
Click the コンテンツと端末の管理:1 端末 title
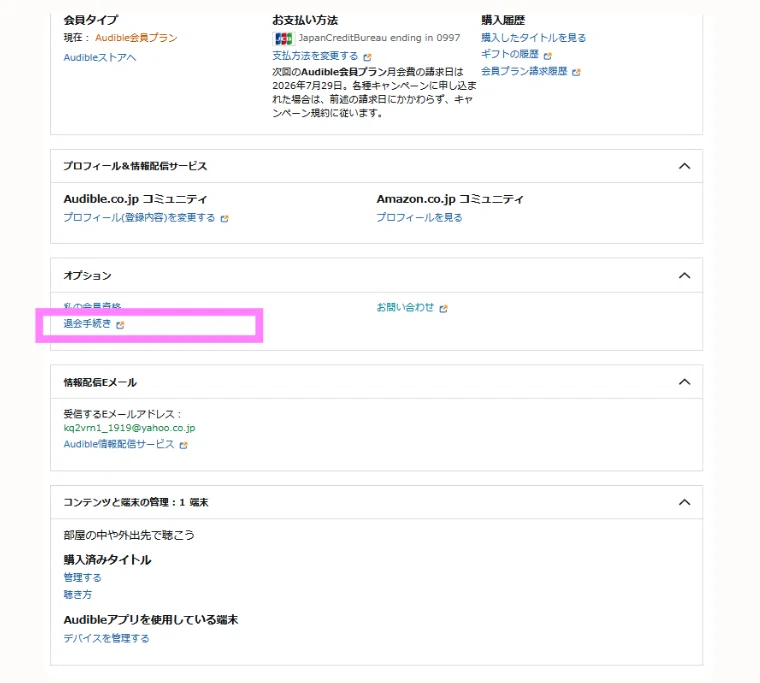(x=136, y=502)
